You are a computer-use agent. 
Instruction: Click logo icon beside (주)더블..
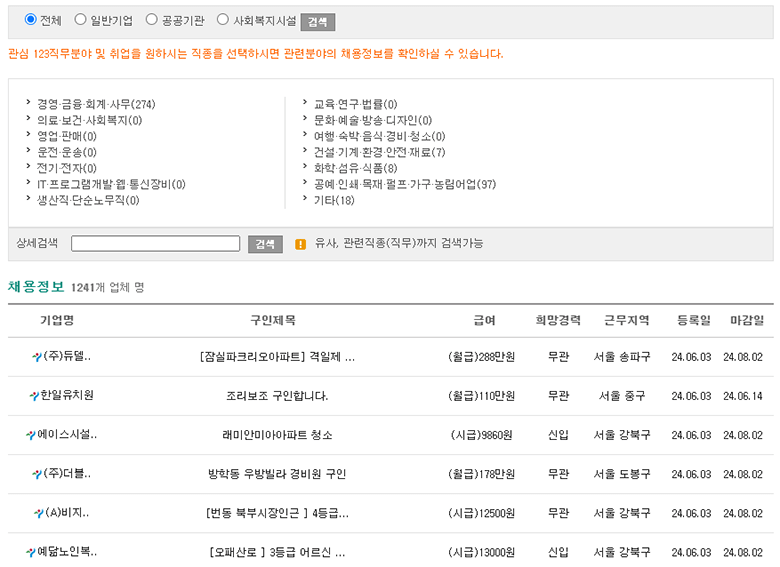click(37, 474)
